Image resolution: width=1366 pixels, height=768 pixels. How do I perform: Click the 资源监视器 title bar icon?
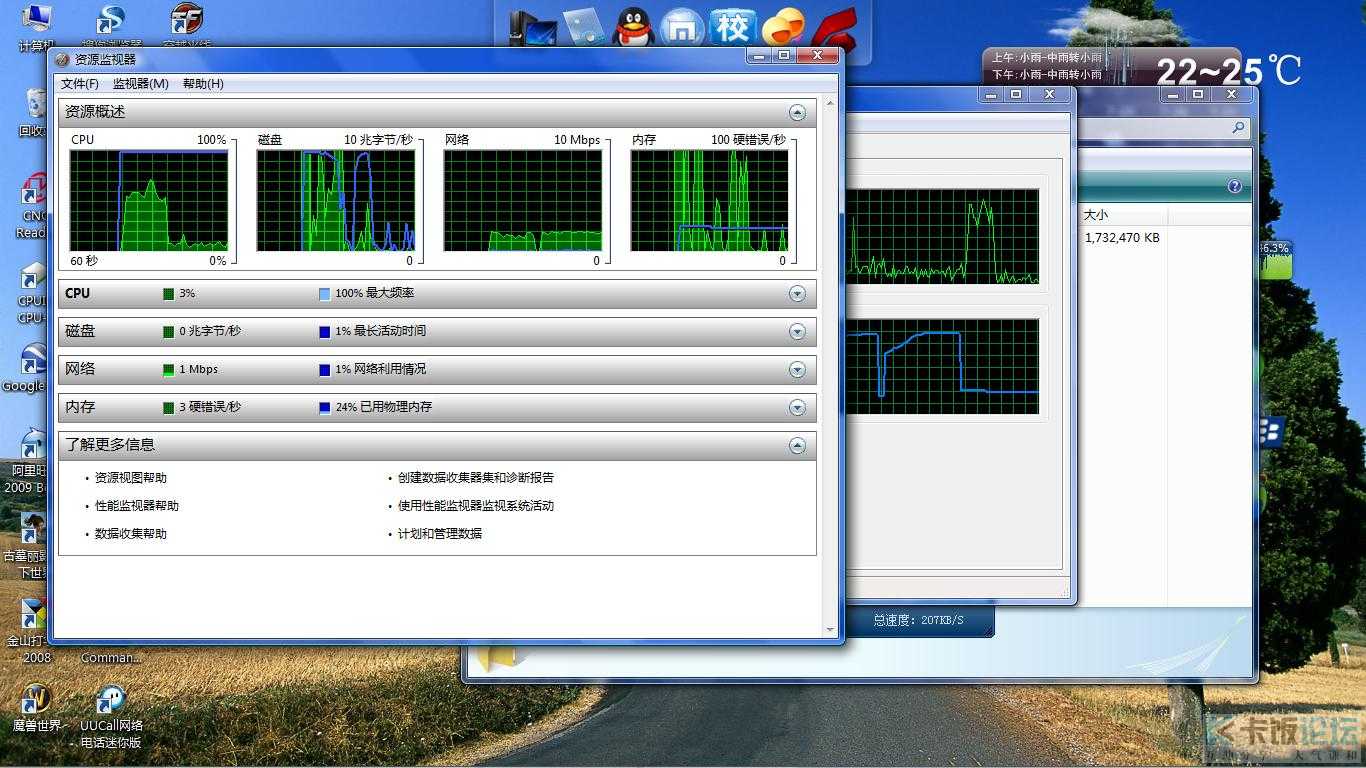[63, 60]
